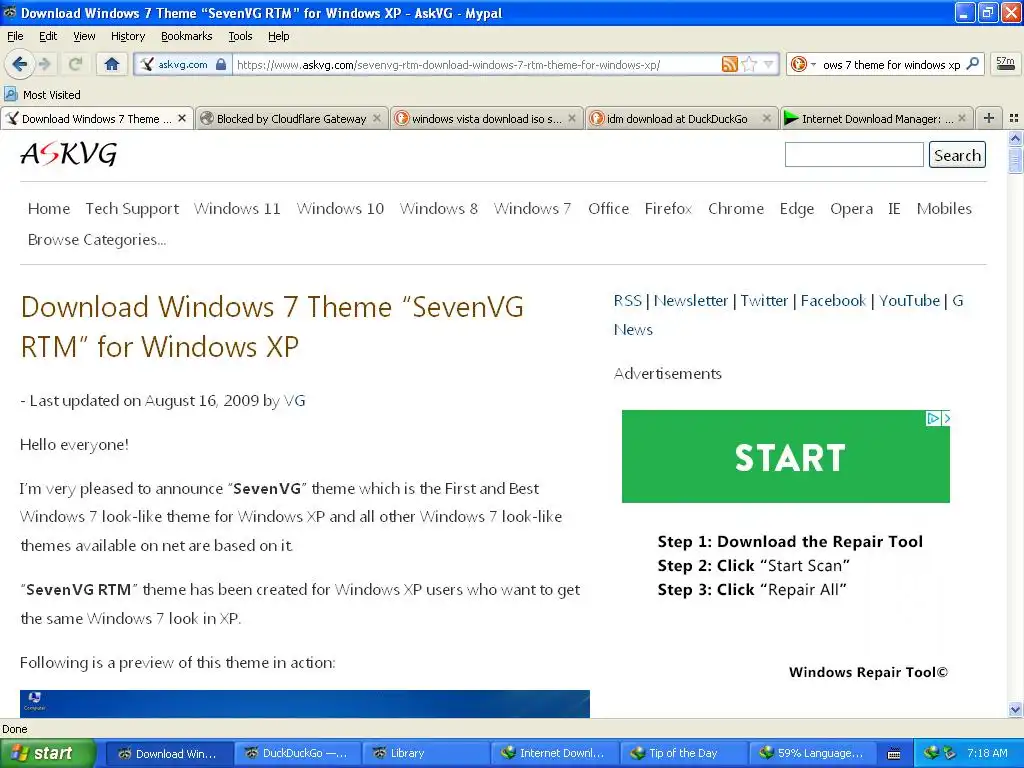Click the 57m toolbar button
Viewport: 1024px width, 768px height.
coord(1005,63)
